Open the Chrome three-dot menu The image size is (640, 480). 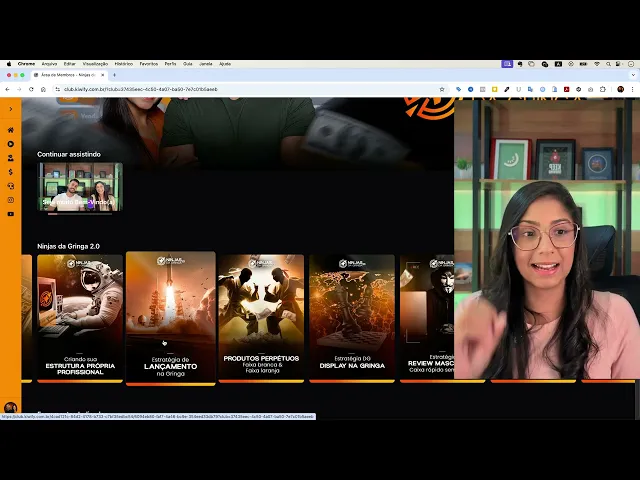[633, 89]
